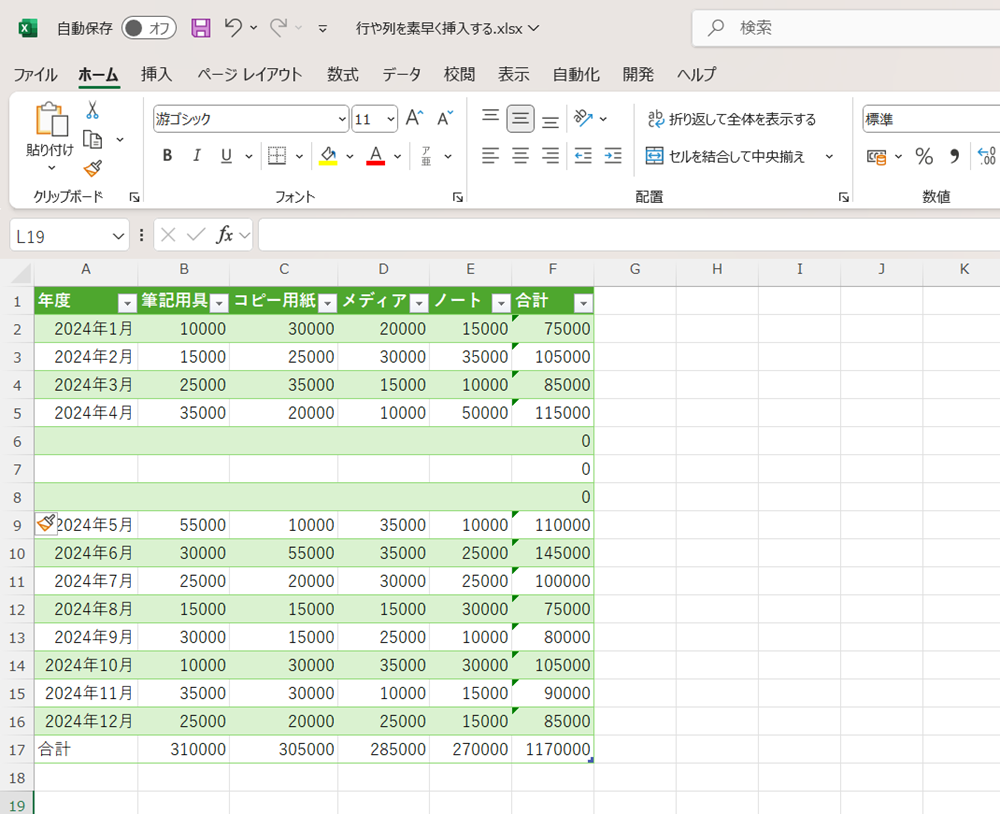Click the phonetic guide (furigana) icon

point(426,156)
